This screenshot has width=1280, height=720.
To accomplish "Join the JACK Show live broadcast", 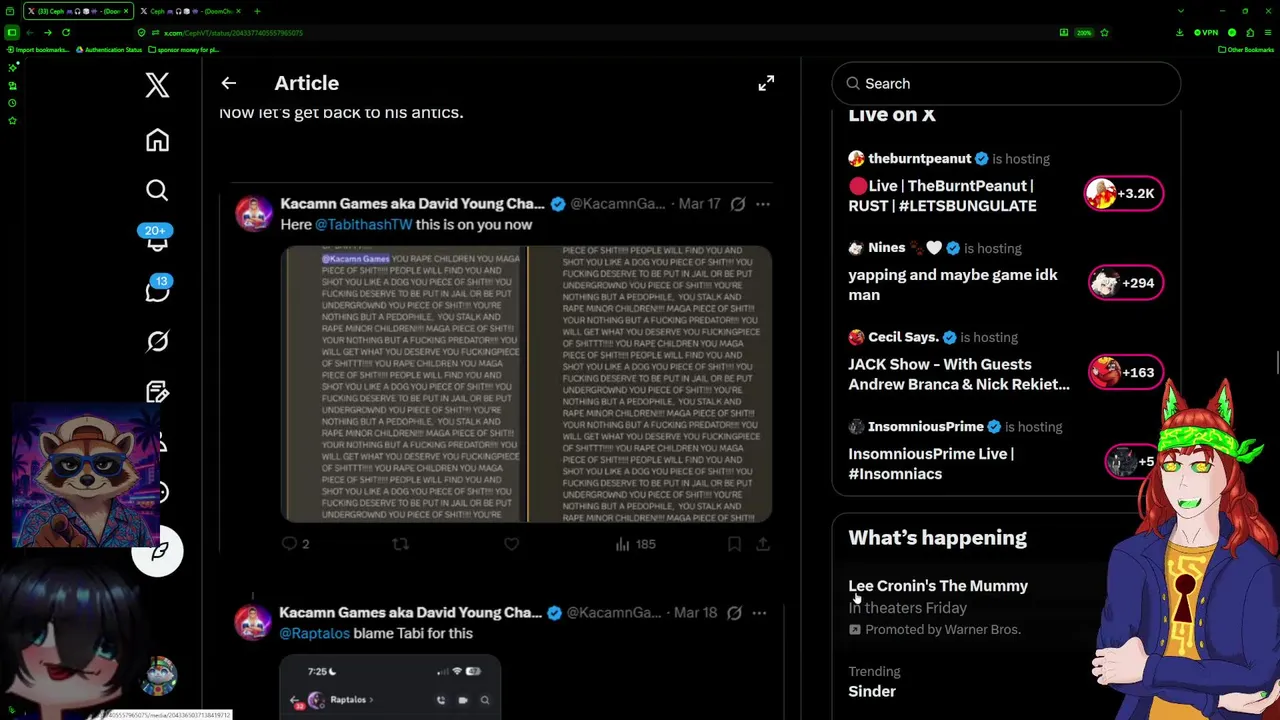I will (x=958, y=374).
